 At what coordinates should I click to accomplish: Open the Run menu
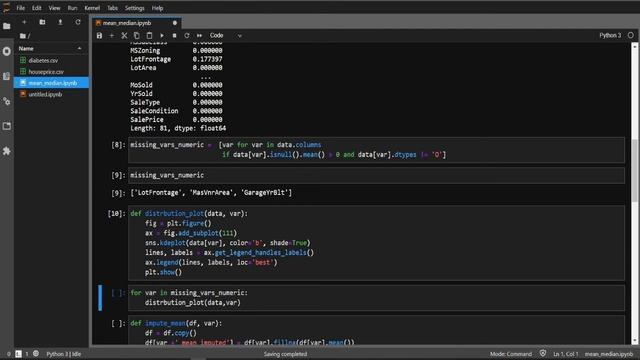point(72,8)
